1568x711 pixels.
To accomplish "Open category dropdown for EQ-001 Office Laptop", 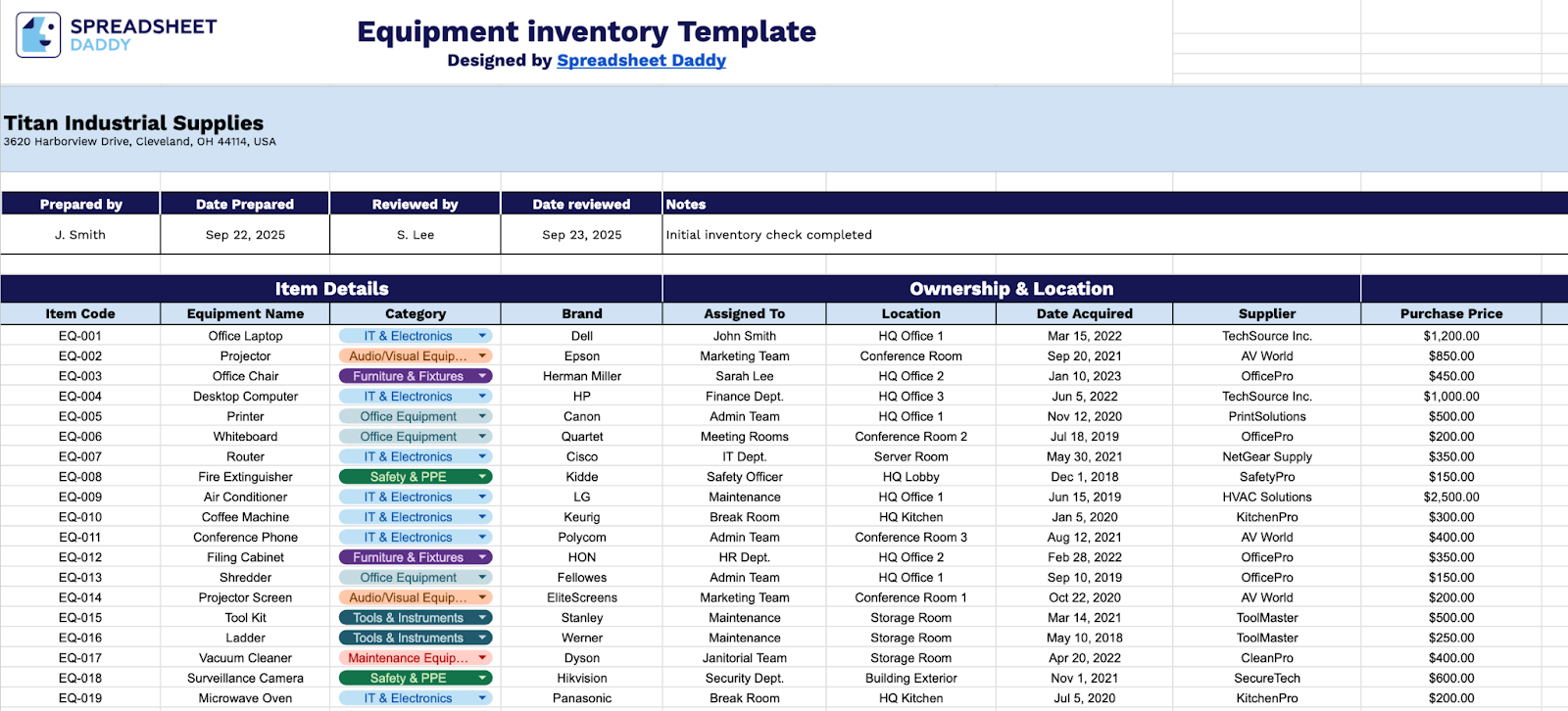I will pos(482,336).
